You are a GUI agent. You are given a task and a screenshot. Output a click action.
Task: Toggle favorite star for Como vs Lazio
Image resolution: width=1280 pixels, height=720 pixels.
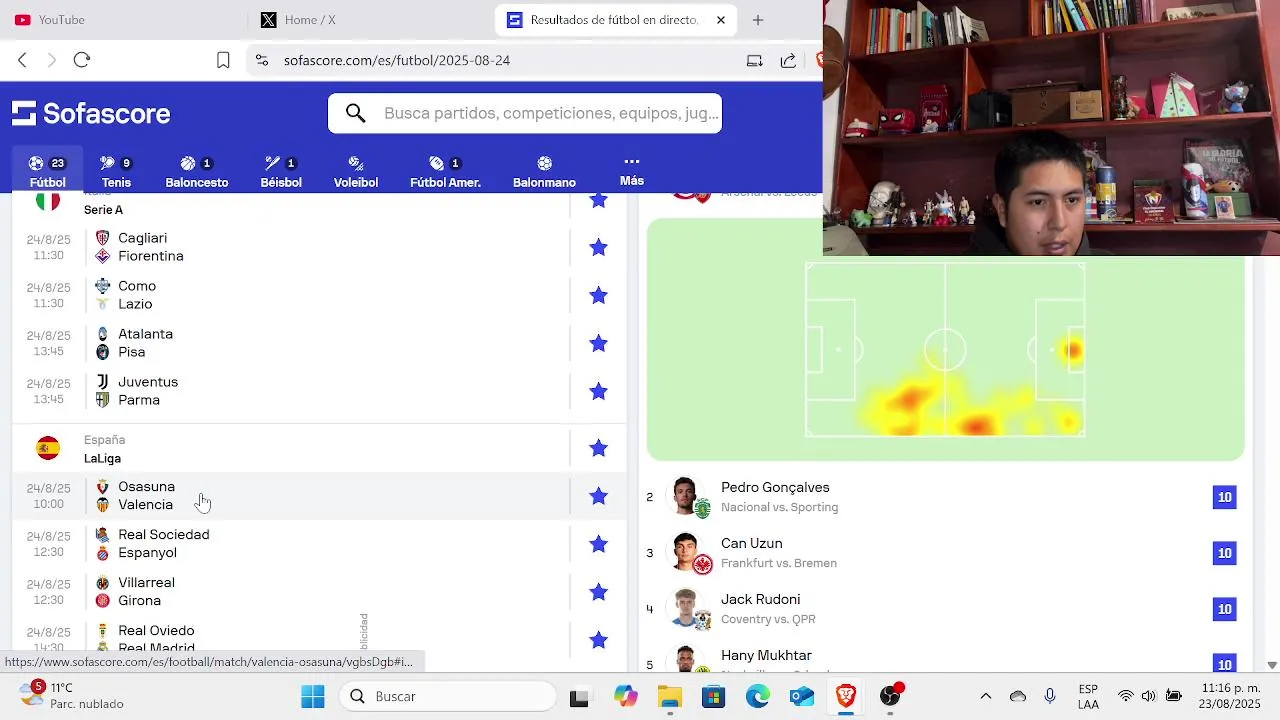click(598, 295)
